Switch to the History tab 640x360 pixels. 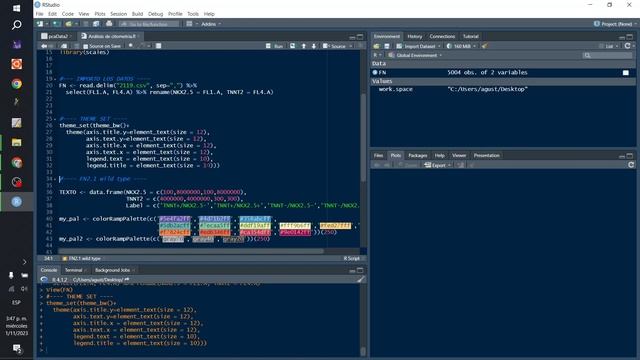pyautogui.click(x=415, y=36)
